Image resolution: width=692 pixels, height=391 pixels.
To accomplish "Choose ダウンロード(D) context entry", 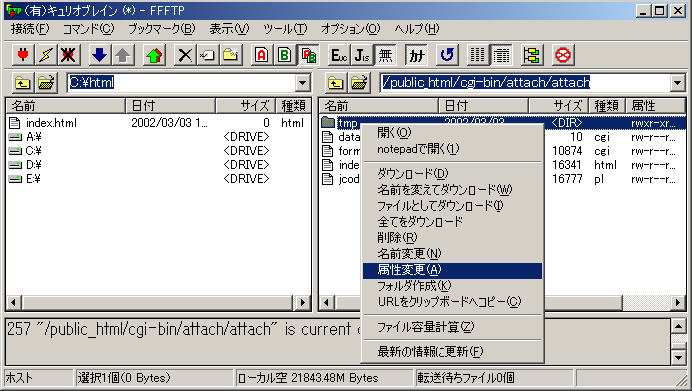I will pyautogui.click(x=452, y=174).
